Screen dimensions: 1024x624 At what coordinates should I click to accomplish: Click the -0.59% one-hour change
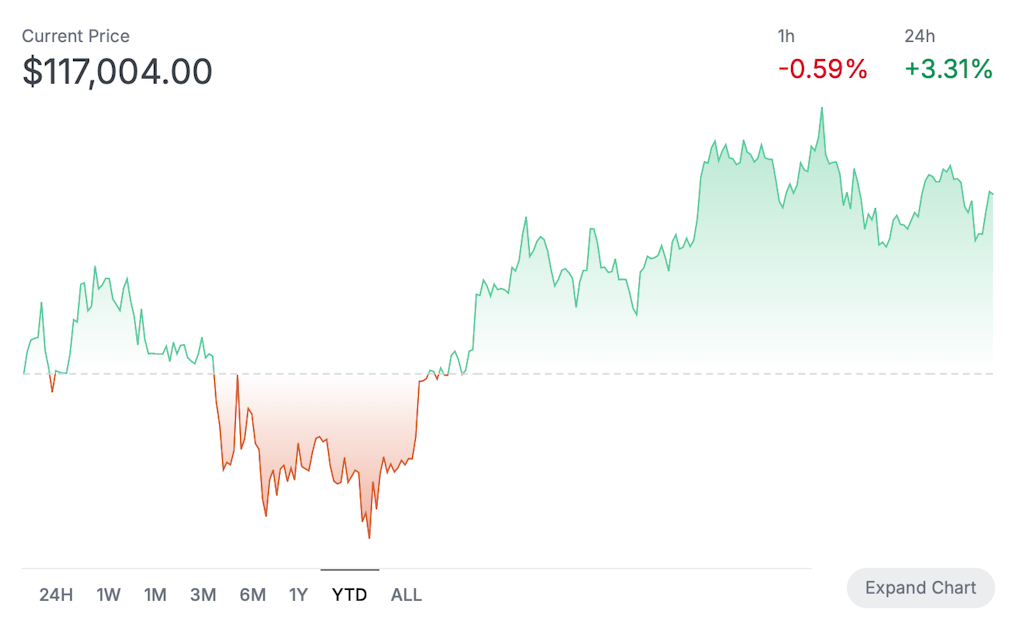tap(822, 69)
